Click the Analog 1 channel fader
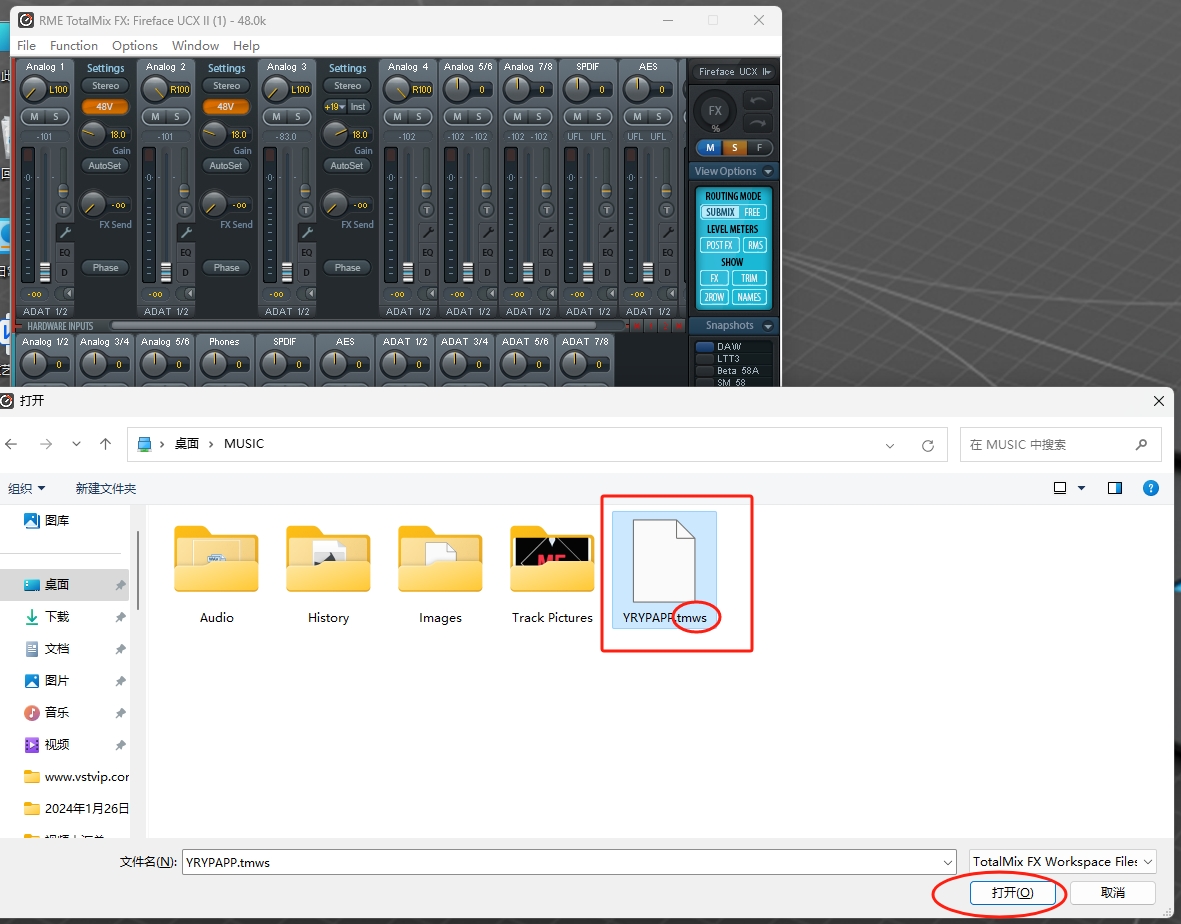Screen dimensions: 1181x924 click(45, 272)
